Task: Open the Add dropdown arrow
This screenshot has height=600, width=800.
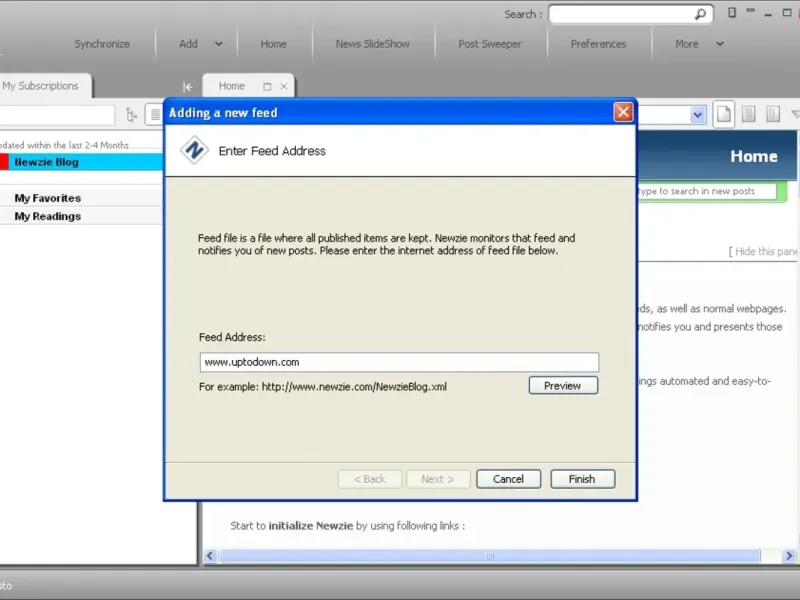Action: click(218, 44)
